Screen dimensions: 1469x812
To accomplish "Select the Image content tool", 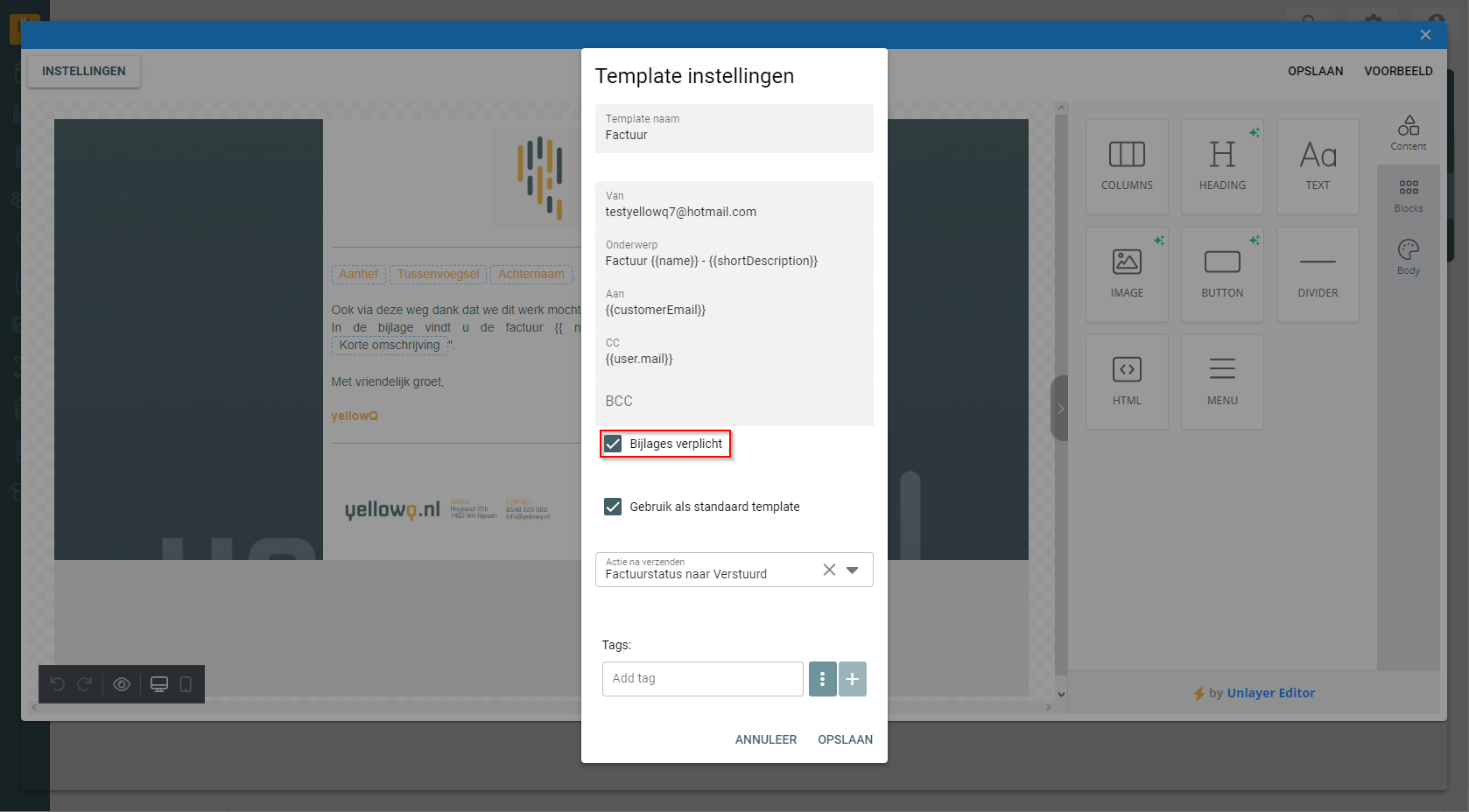I will pyautogui.click(x=1127, y=274).
